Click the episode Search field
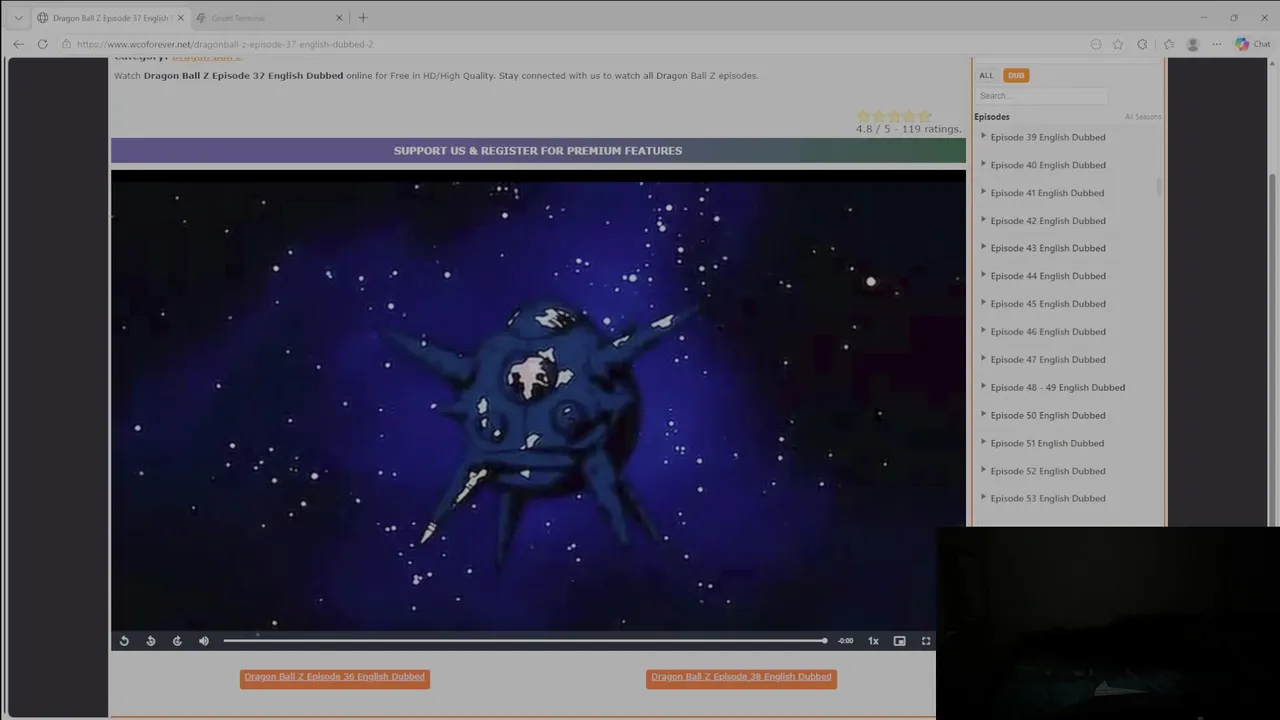This screenshot has height=720, width=1280. click(1041, 96)
